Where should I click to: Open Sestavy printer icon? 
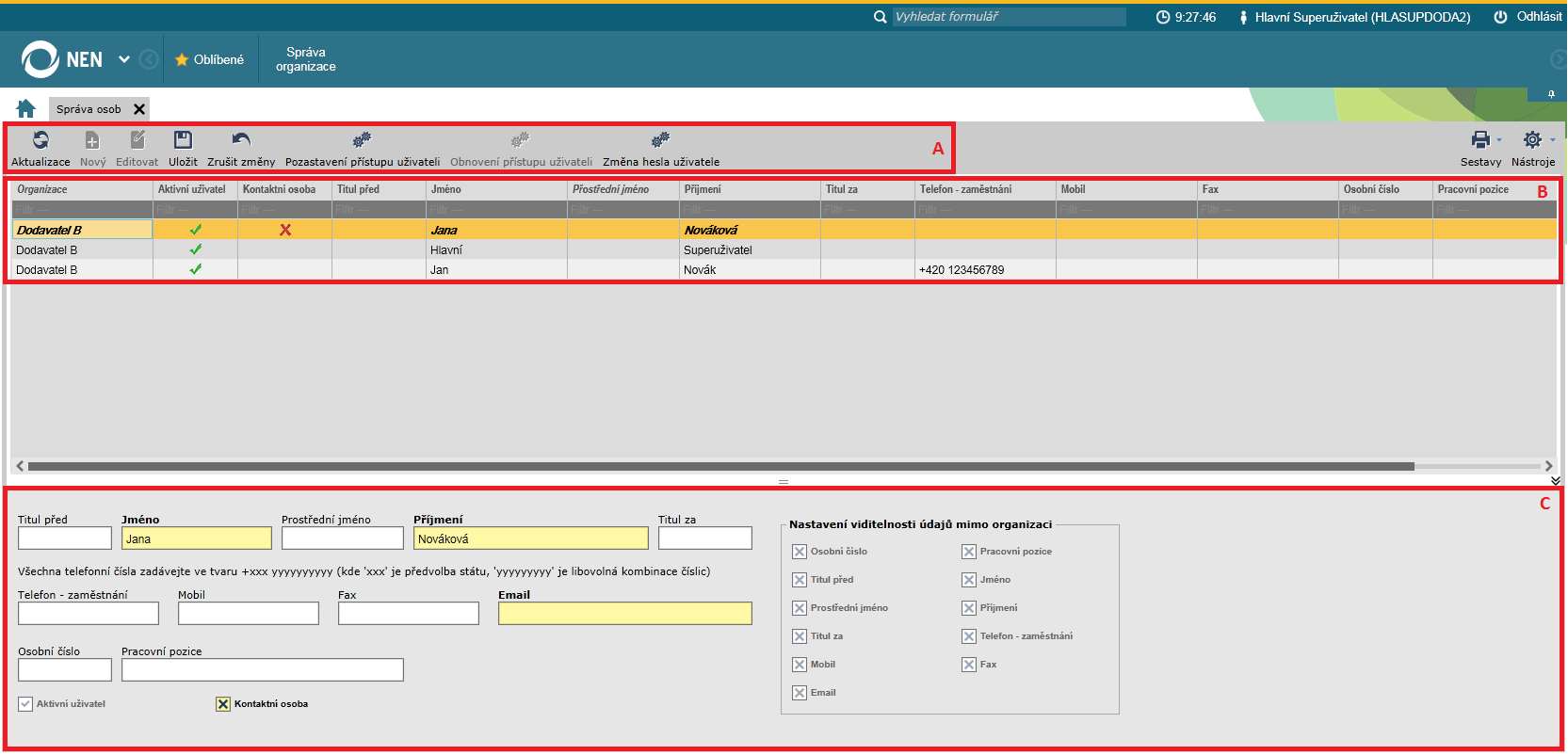coord(1480,140)
